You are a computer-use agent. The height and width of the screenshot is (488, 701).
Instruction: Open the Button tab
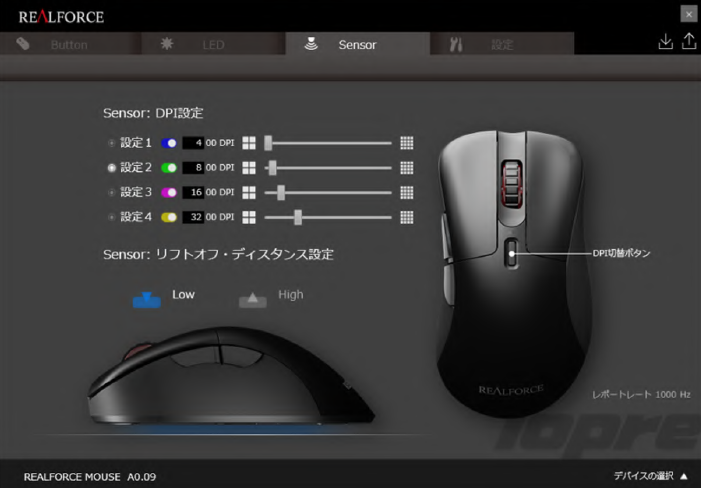click(71, 44)
